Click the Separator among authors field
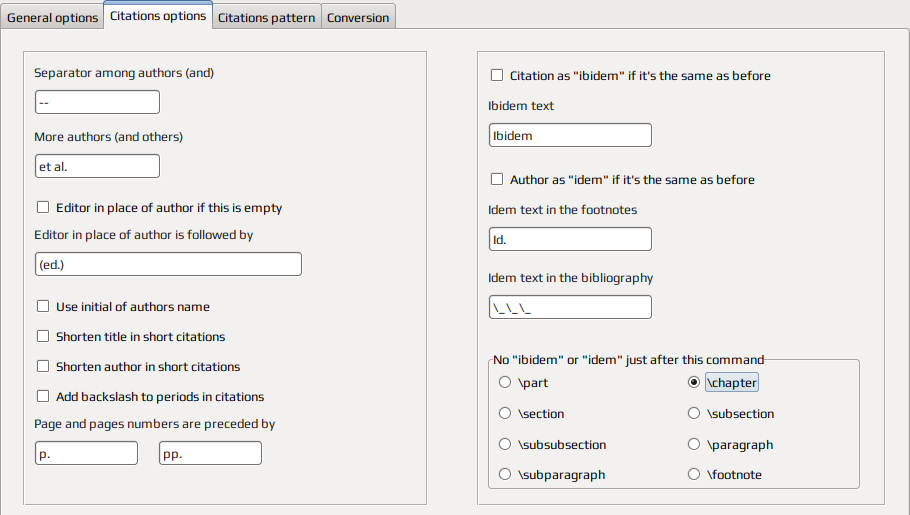910x515 pixels. point(98,102)
